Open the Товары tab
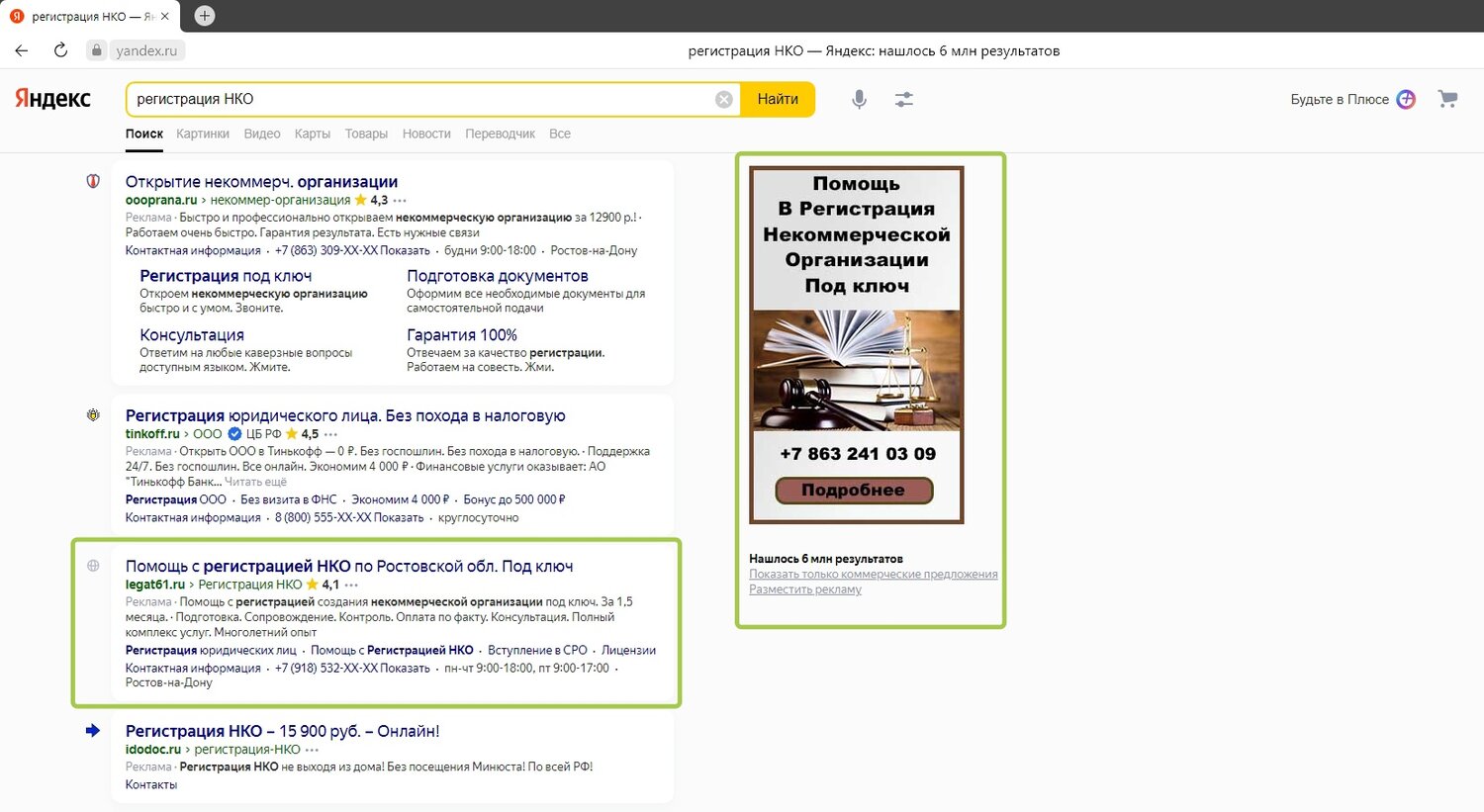The height and width of the screenshot is (812, 1484). 366,134
